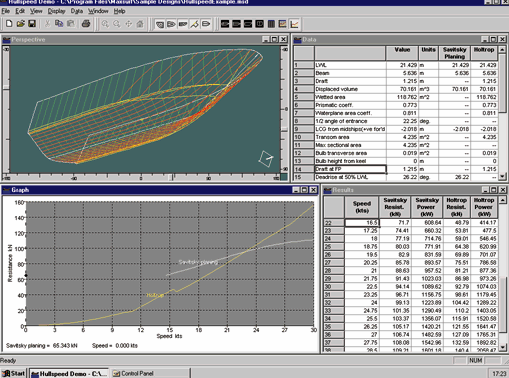
Task: Open a design file via folder icon
Action: [x=21, y=24]
